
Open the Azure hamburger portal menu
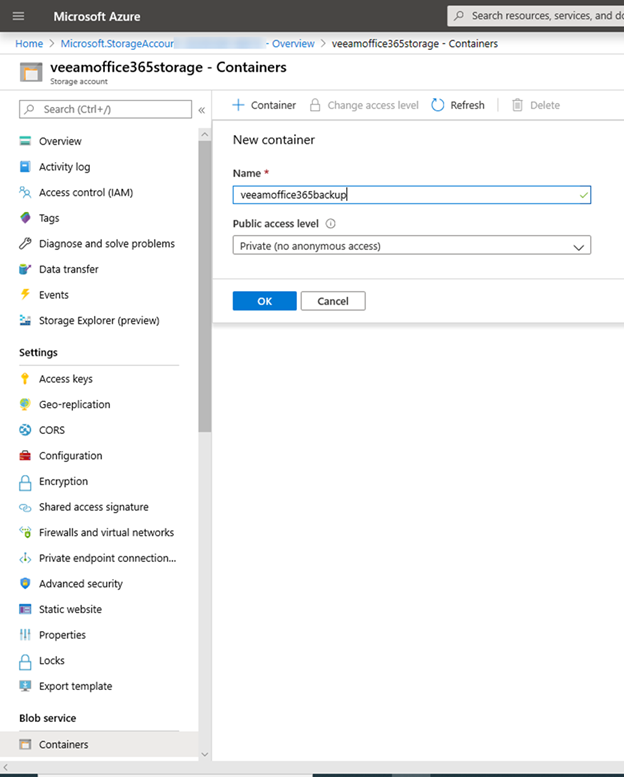pyautogui.click(x=18, y=16)
